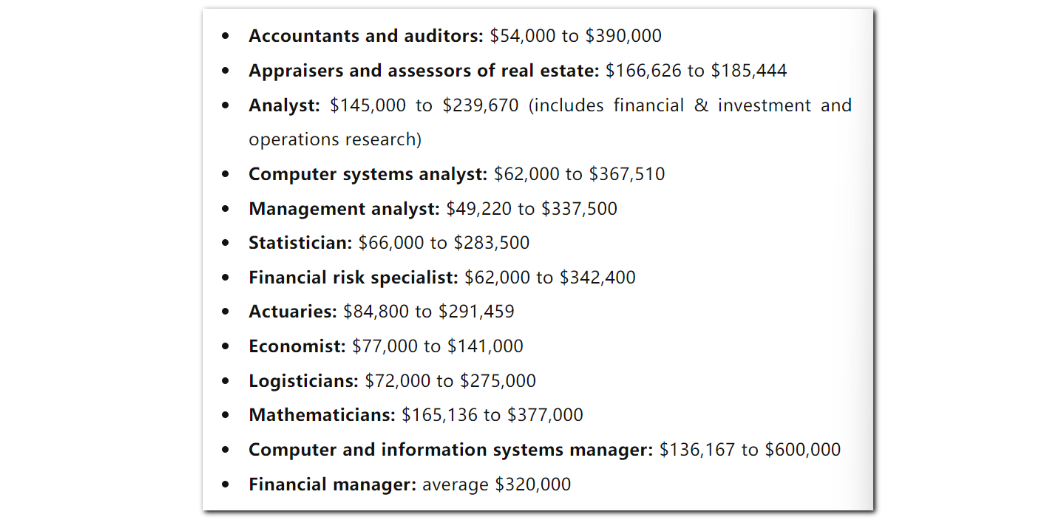Click the $390,000 salary figure
1054x520 pixels.
[623, 36]
